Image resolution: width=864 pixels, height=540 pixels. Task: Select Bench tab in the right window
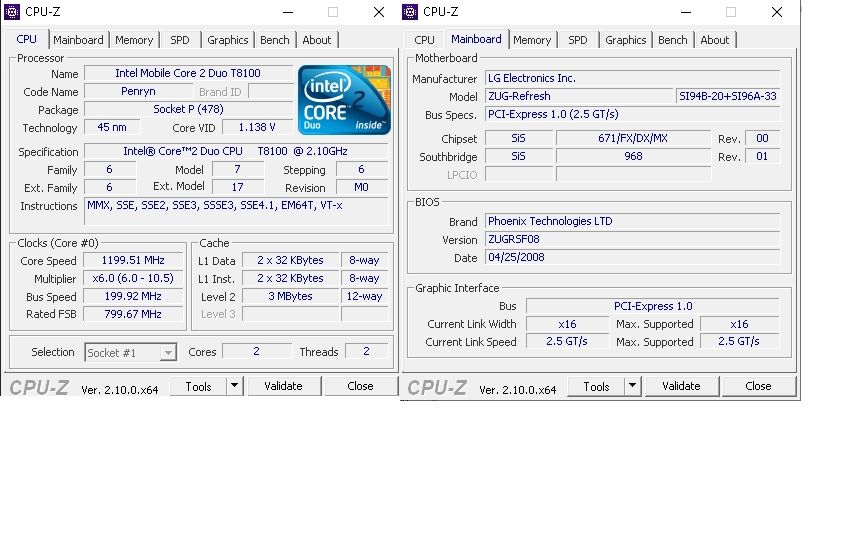pos(672,40)
